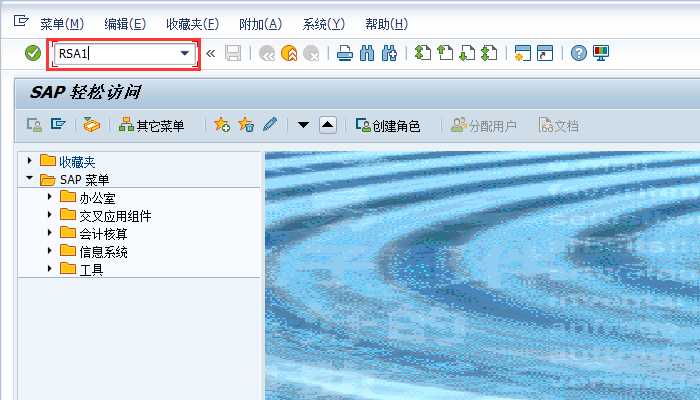
Task: Expand the 交叉应用组件 folder arrow
Action: pos(50,215)
